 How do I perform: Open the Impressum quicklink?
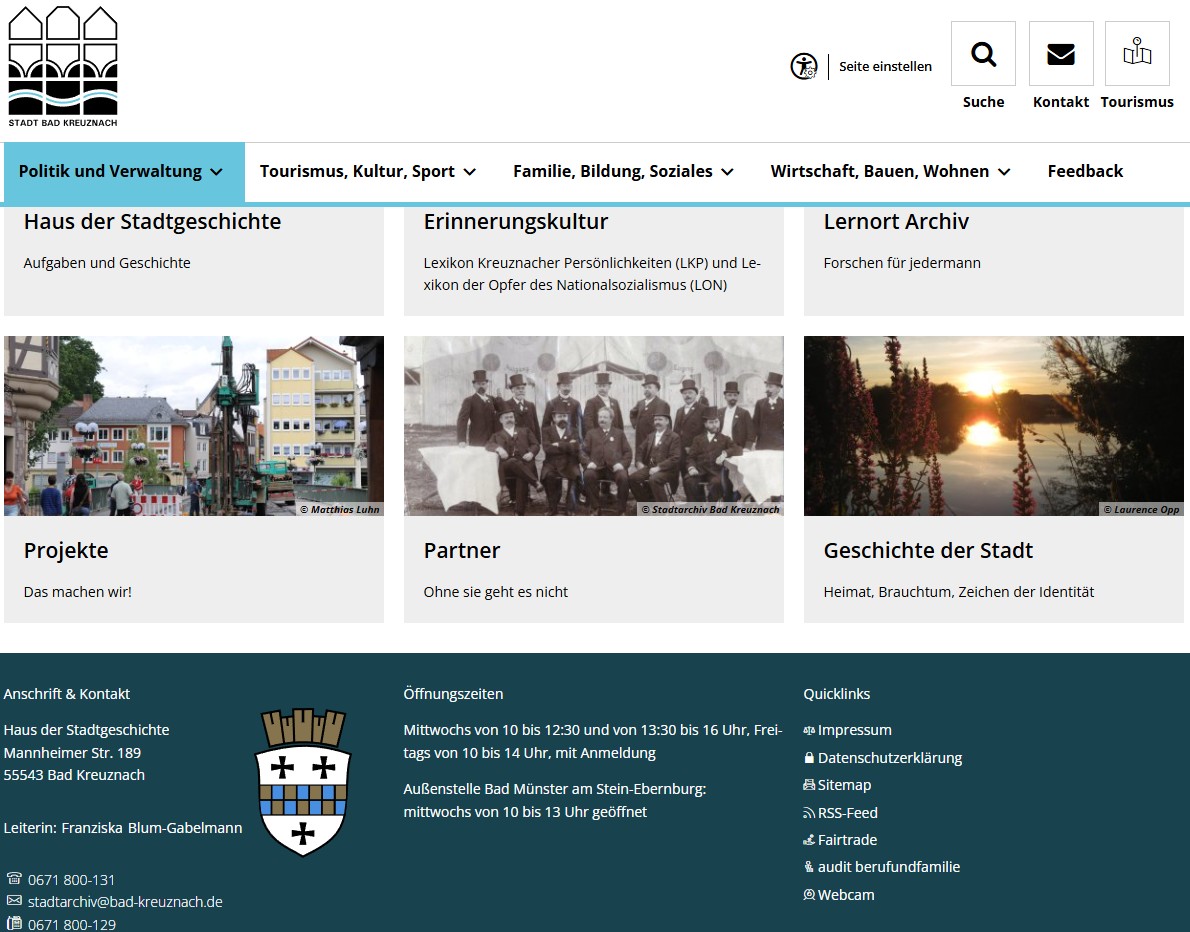pos(854,730)
